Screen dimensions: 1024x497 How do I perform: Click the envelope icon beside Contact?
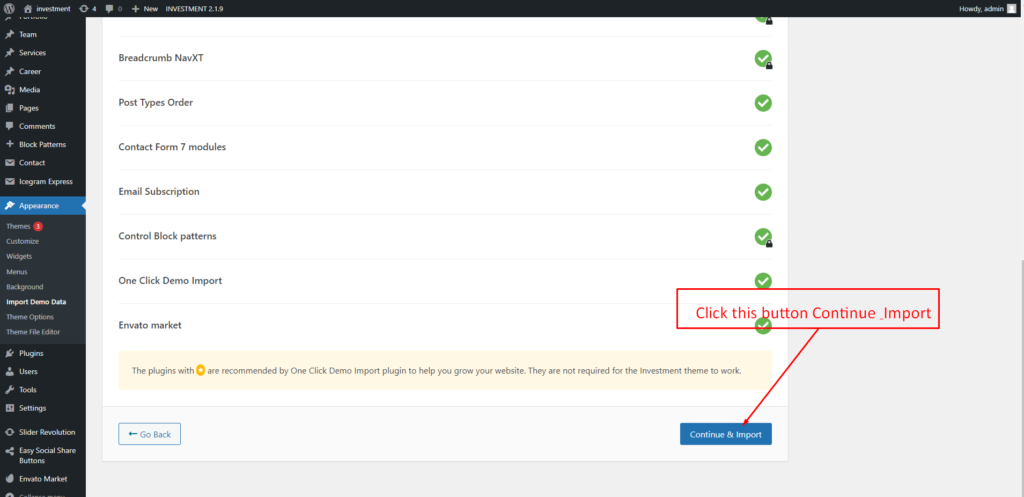point(10,163)
